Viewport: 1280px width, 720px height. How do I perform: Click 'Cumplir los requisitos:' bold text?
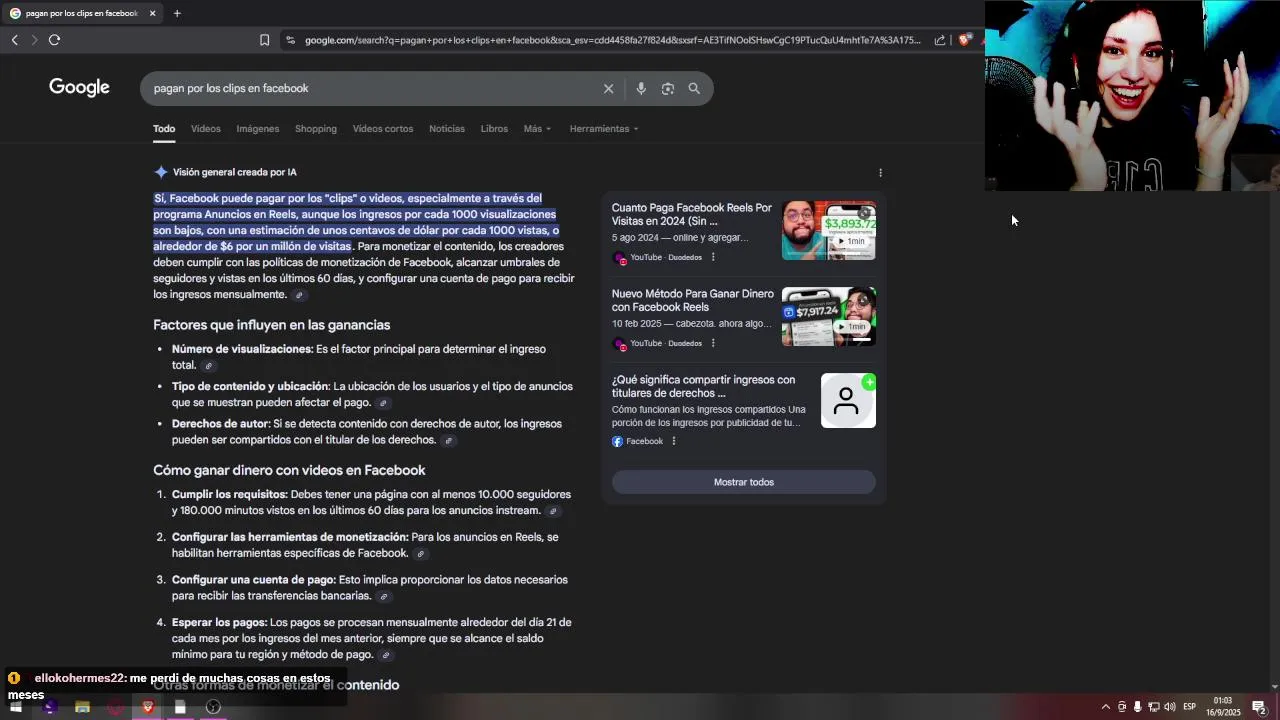click(x=230, y=494)
